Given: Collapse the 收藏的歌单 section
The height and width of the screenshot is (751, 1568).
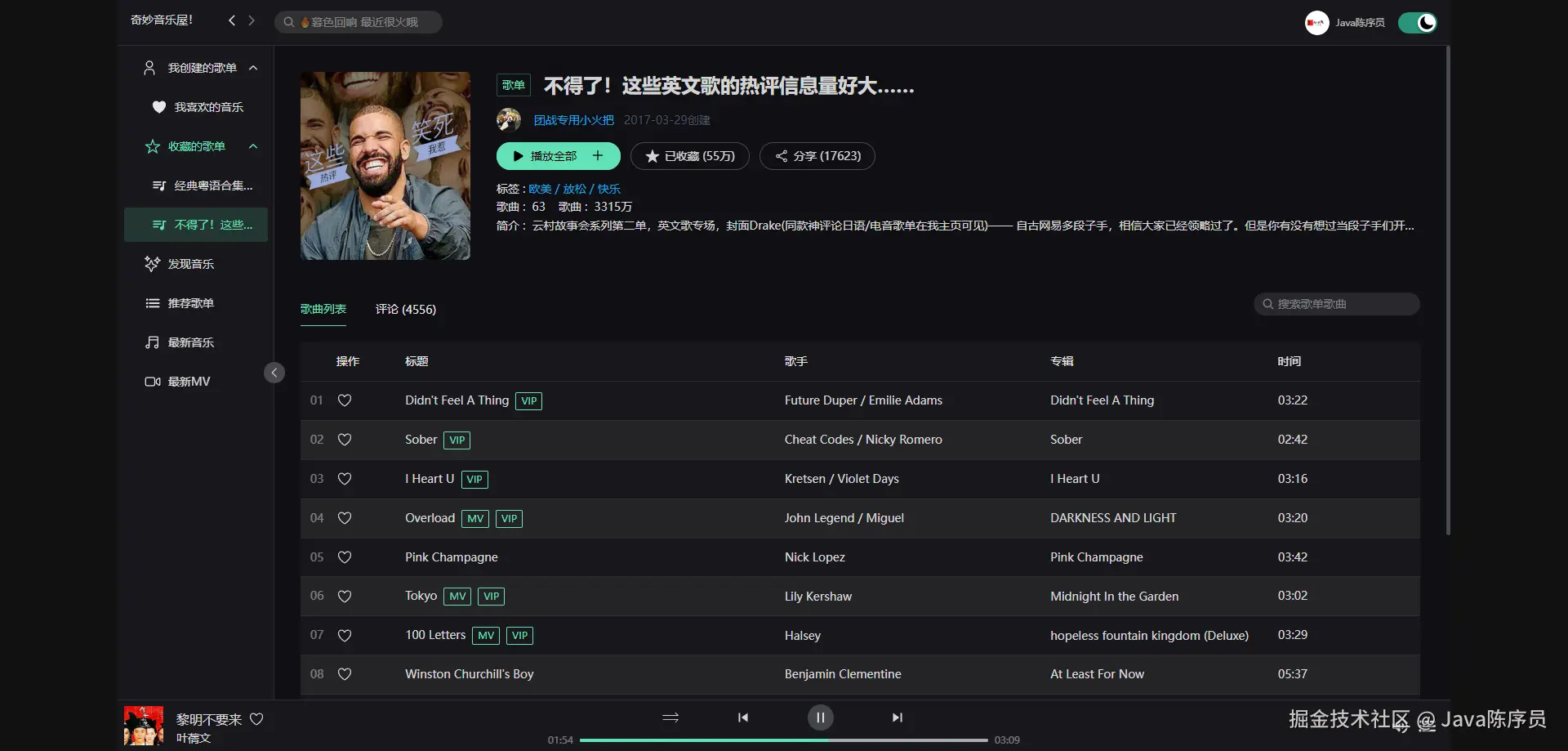Looking at the screenshot, I should tap(253, 146).
